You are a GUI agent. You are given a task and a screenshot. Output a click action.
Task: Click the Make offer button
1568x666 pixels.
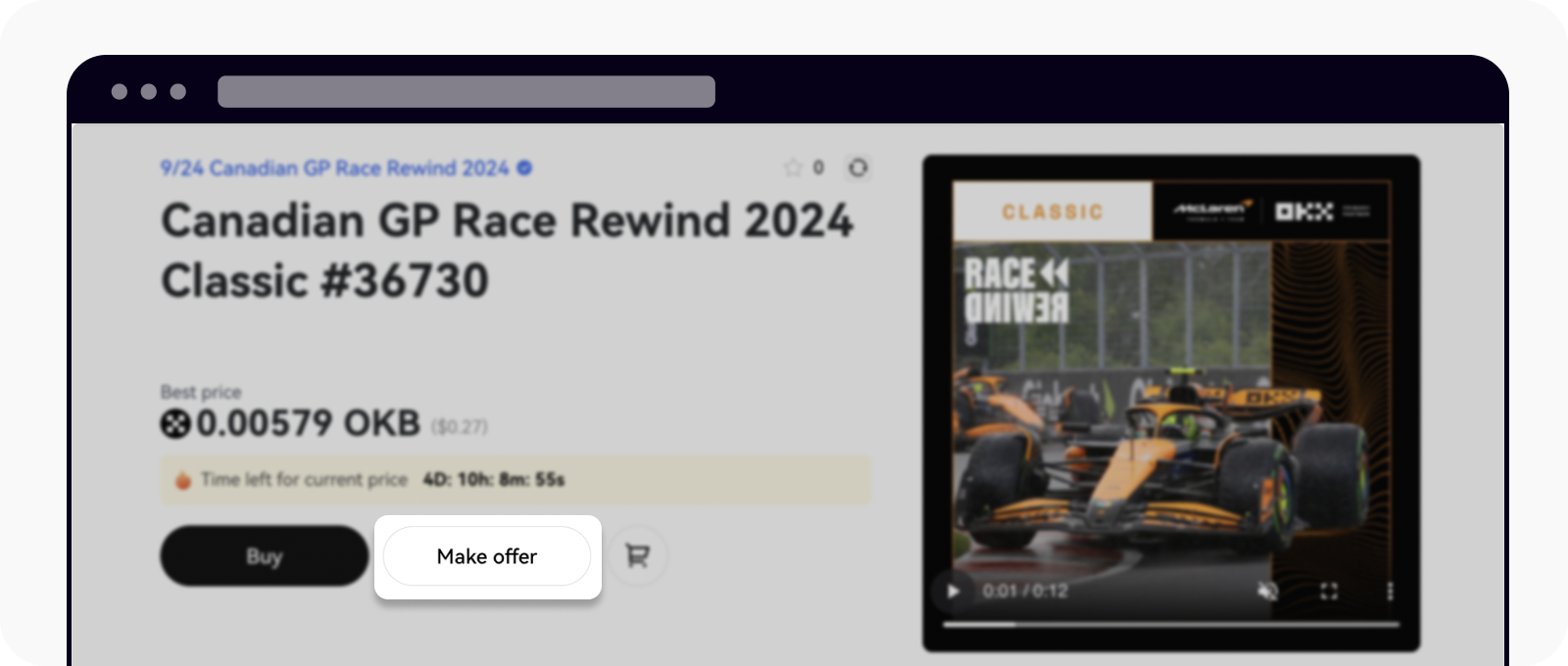click(487, 556)
